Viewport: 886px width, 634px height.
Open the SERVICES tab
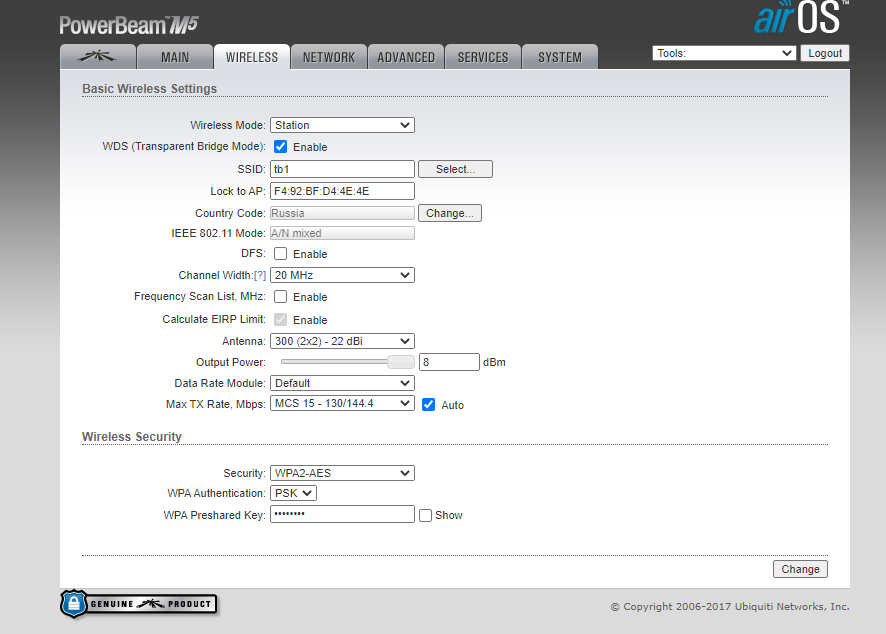[x=483, y=57]
